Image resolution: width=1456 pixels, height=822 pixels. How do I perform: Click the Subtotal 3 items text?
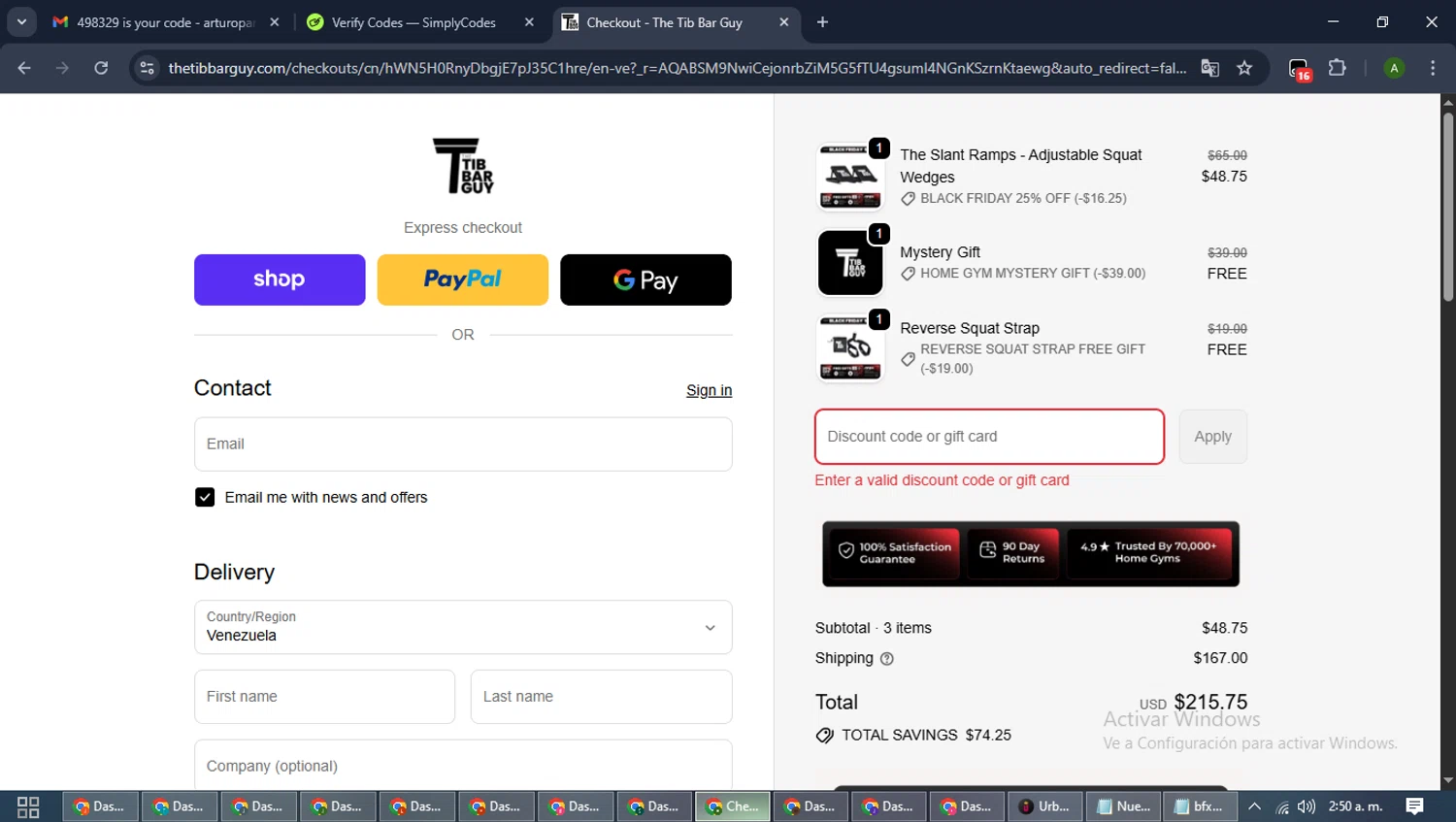pyautogui.click(x=873, y=628)
